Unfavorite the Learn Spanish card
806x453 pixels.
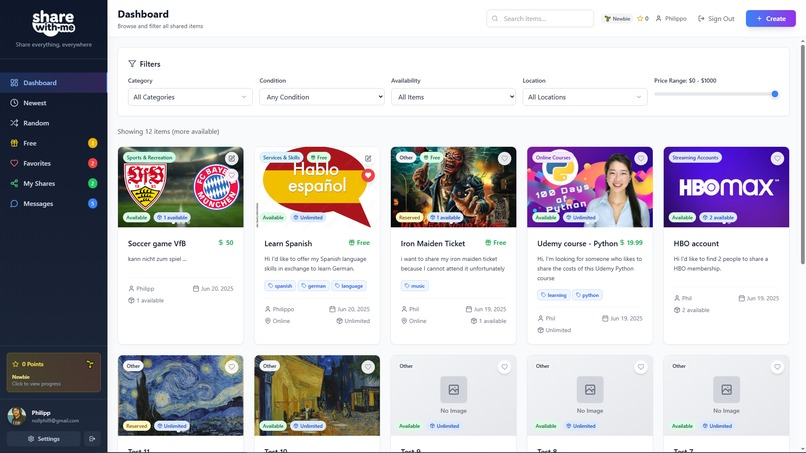pos(368,175)
